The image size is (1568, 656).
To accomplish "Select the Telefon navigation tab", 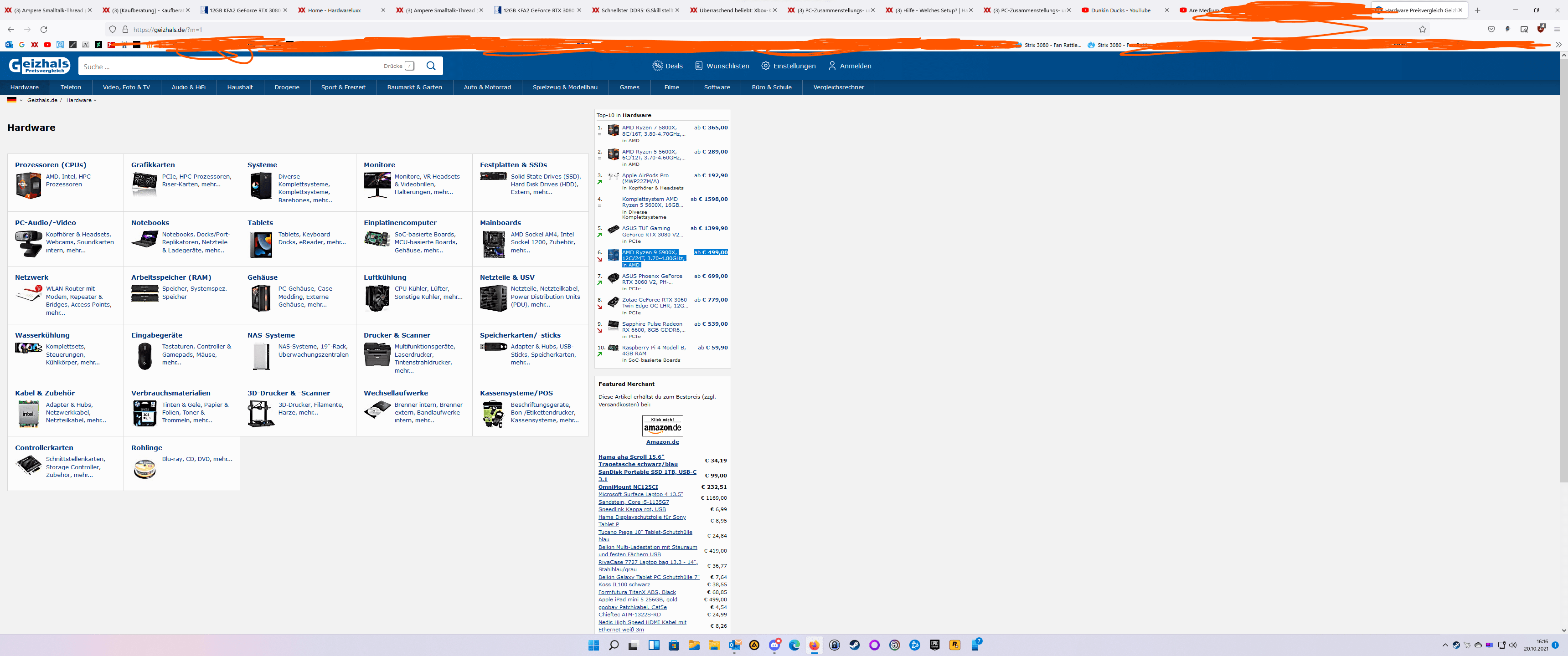I will 71,87.
